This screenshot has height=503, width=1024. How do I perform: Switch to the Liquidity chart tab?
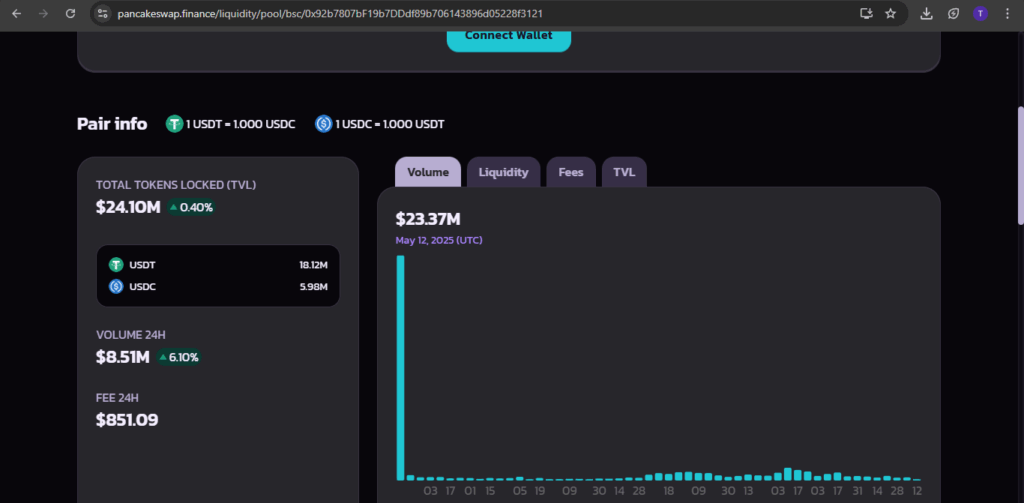[x=503, y=172]
